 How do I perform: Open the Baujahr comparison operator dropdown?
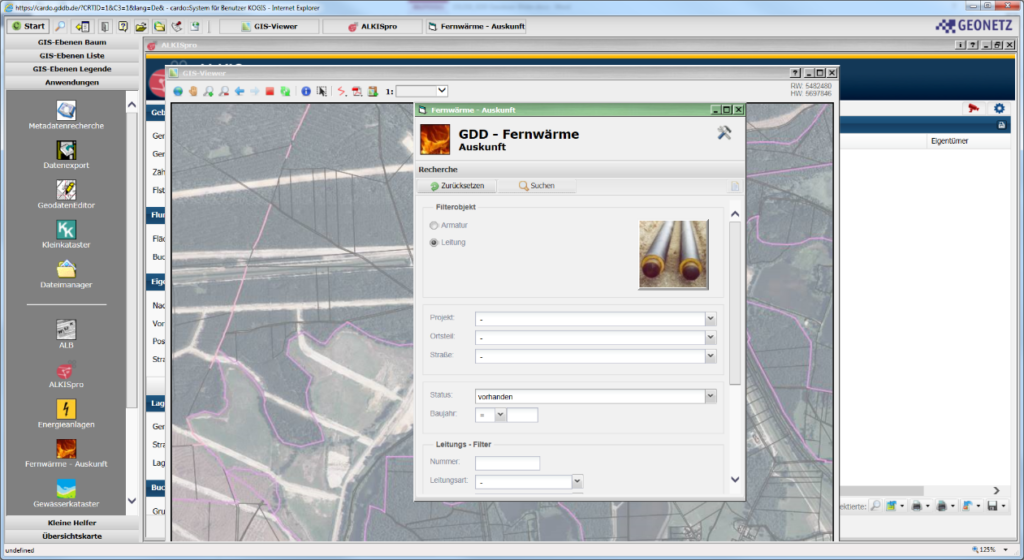tap(500, 414)
